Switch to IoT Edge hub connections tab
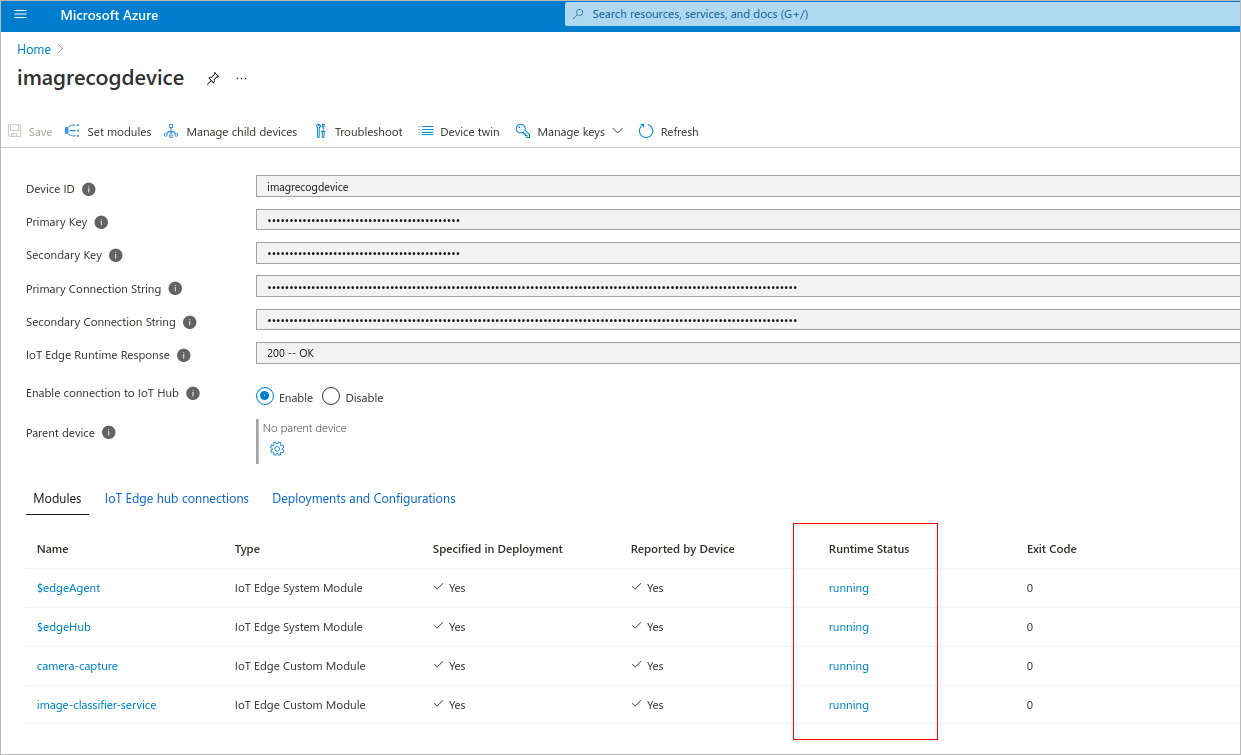This screenshot has height=755, width=1241. click(177, 499)
